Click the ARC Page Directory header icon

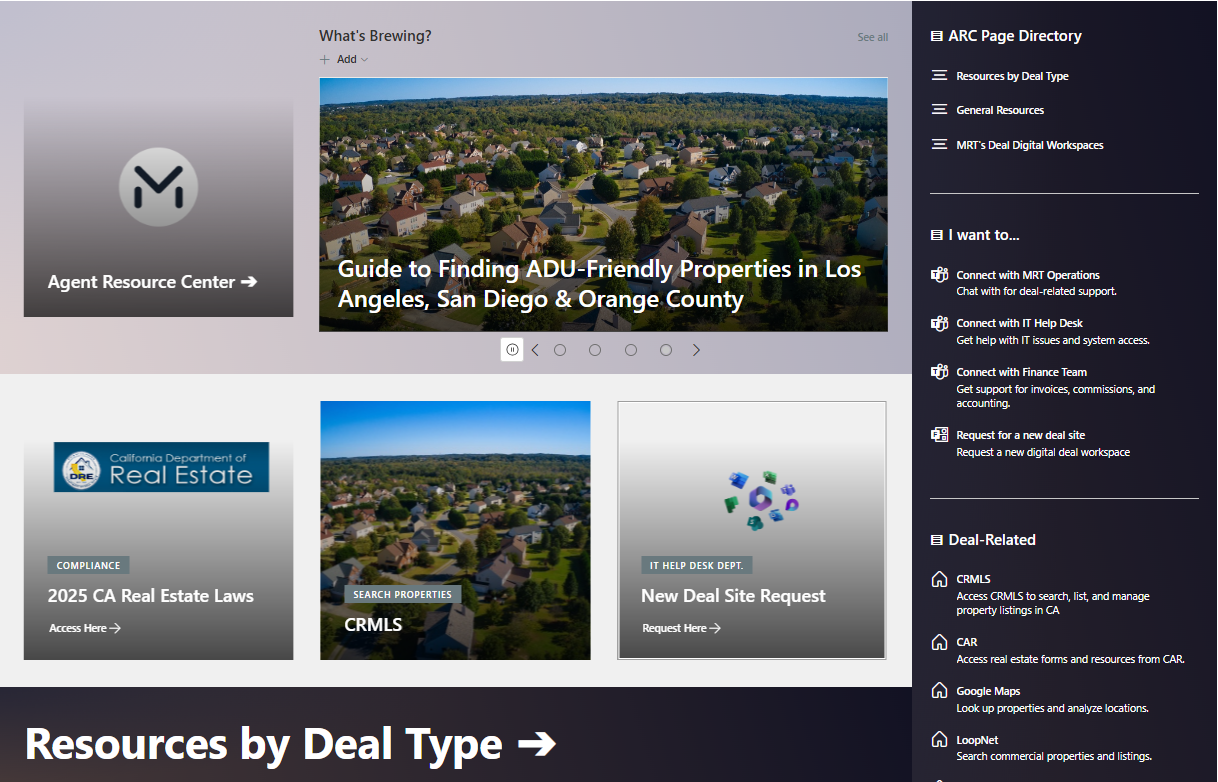point(936,36)
